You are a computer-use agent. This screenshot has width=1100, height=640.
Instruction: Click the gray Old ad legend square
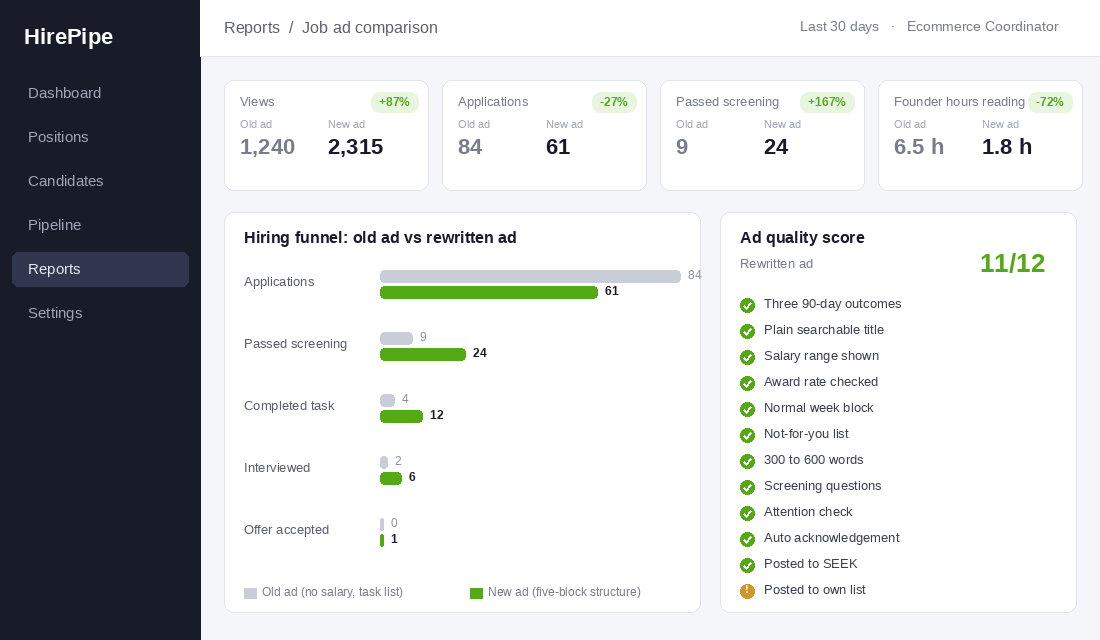(x=250, y=593)
